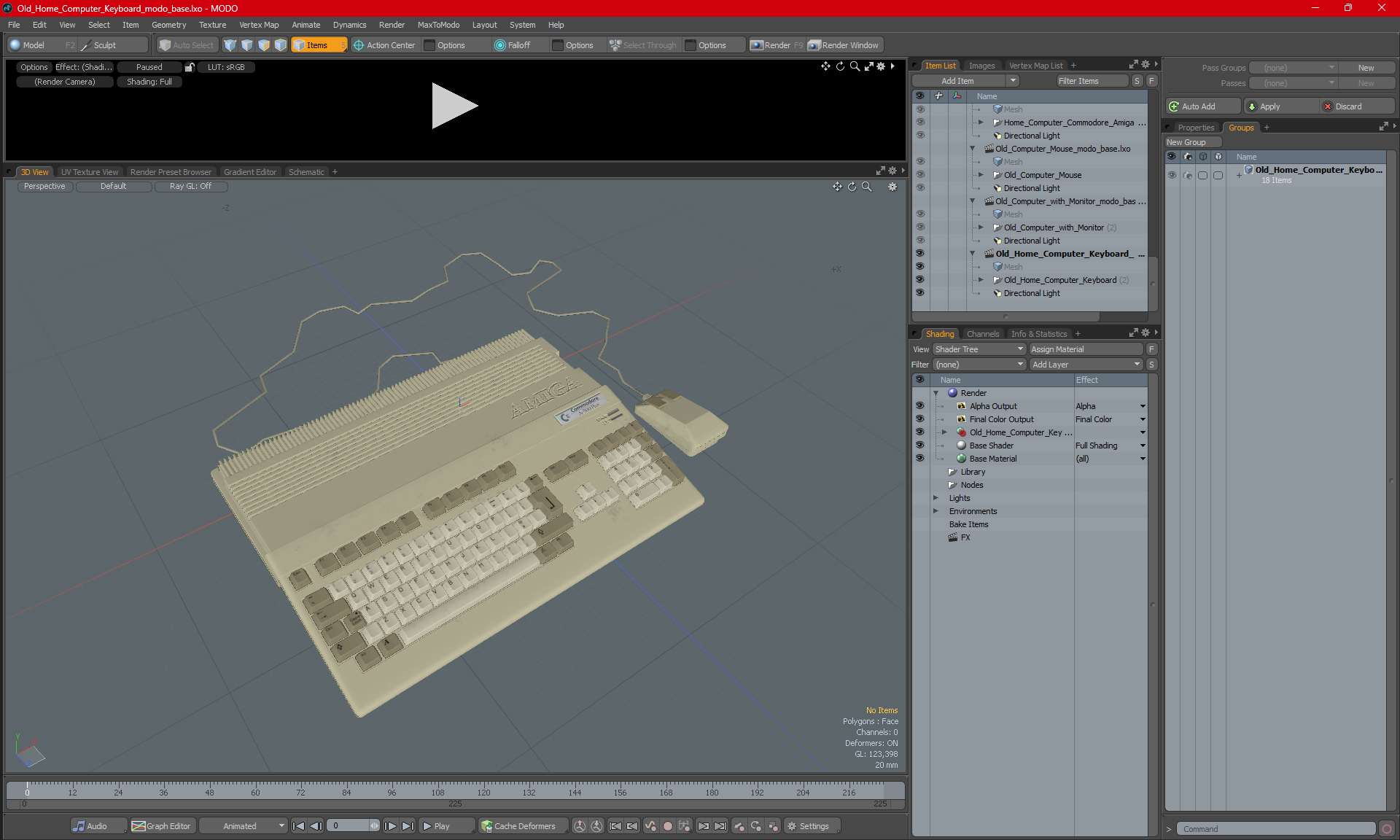Screen dimensions: 1400x840
Task: Click the Discard button
Action: point(1358,106)
